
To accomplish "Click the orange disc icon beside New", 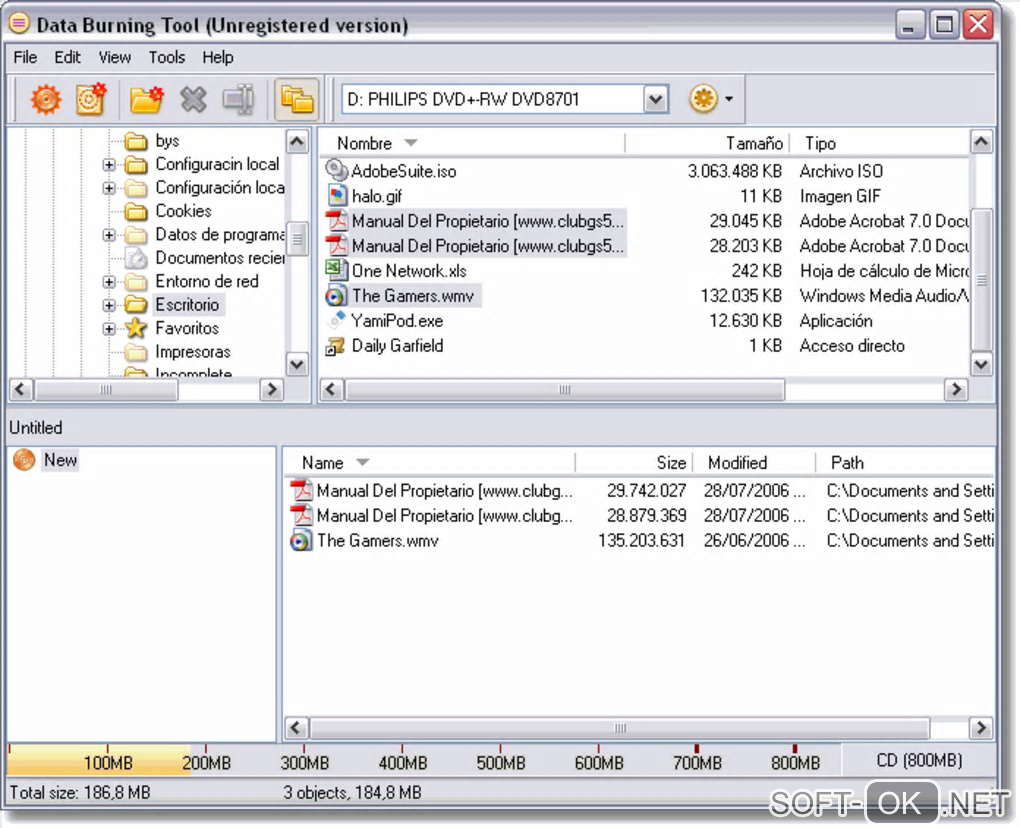I will pyautogui.click(x=25, y=459).
